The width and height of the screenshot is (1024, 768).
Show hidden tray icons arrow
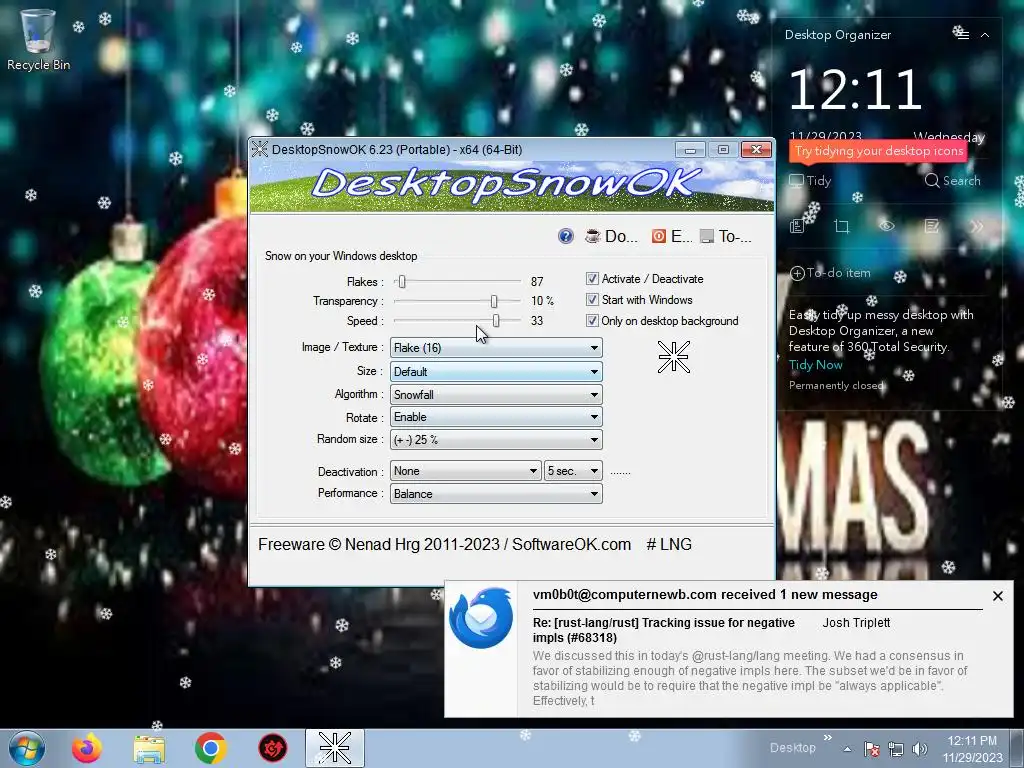coord(847,749)
